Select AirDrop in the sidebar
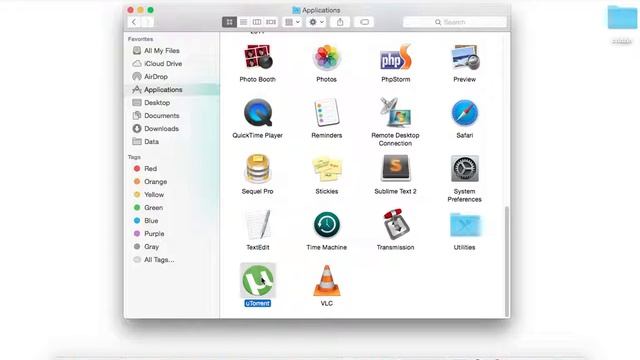The image size is (640, 360). 171,77
